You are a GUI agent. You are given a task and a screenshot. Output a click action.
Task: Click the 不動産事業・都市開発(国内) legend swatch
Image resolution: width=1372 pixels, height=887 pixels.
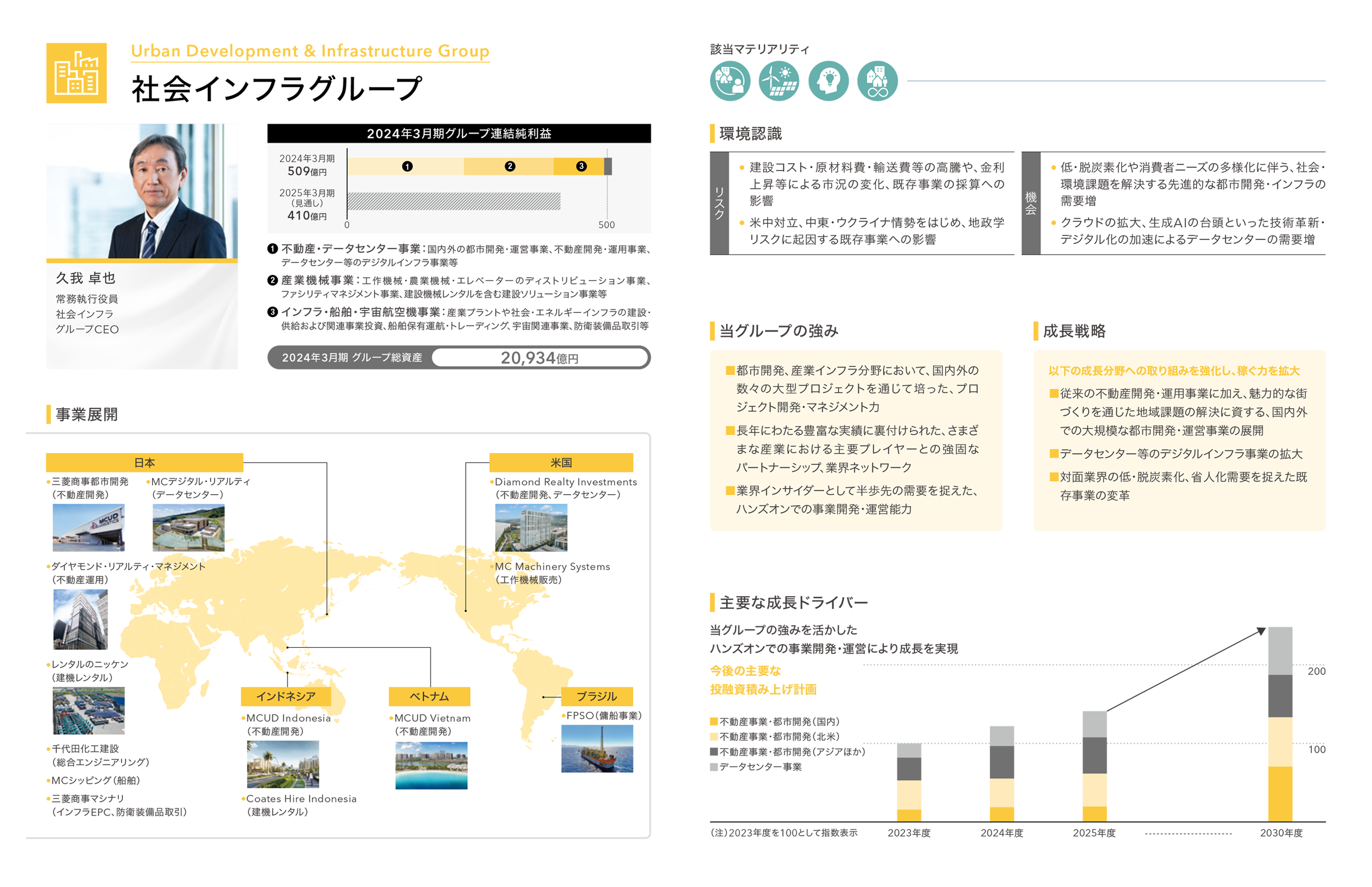click(713, 722)
